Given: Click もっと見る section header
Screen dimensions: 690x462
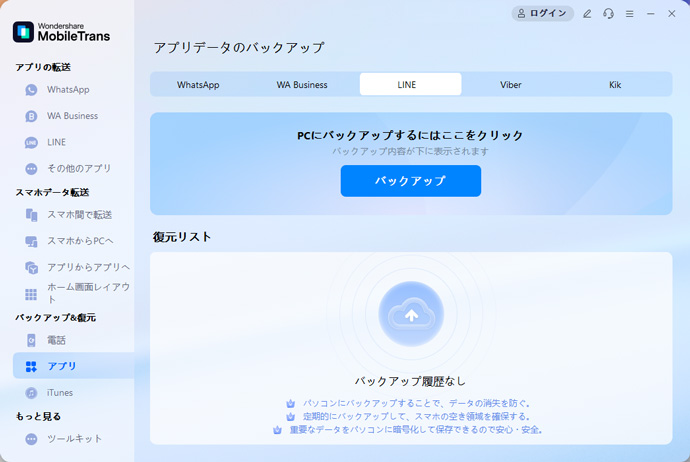Looking at the screenshot, I should [x=38, y=416].
